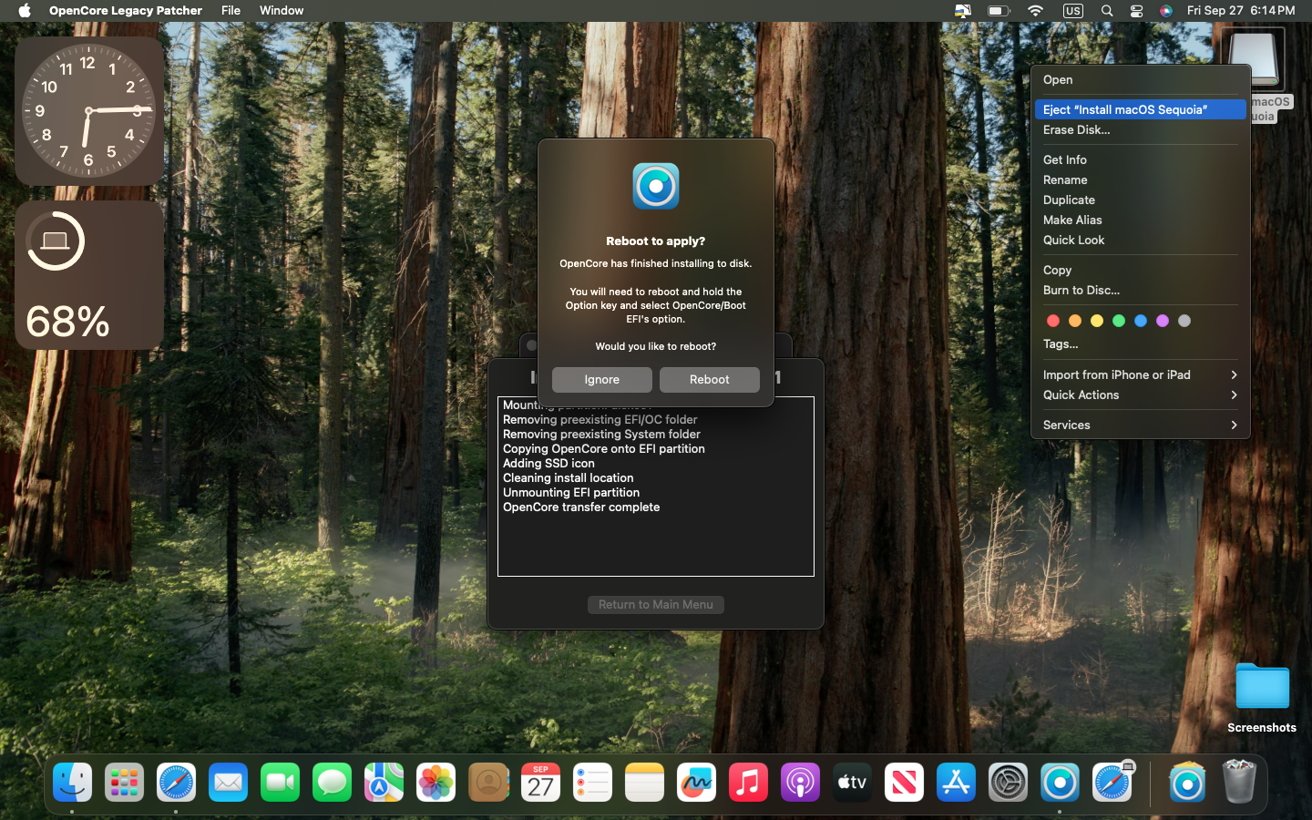
Task: Expand the Services submenu
Action: 1140,425
